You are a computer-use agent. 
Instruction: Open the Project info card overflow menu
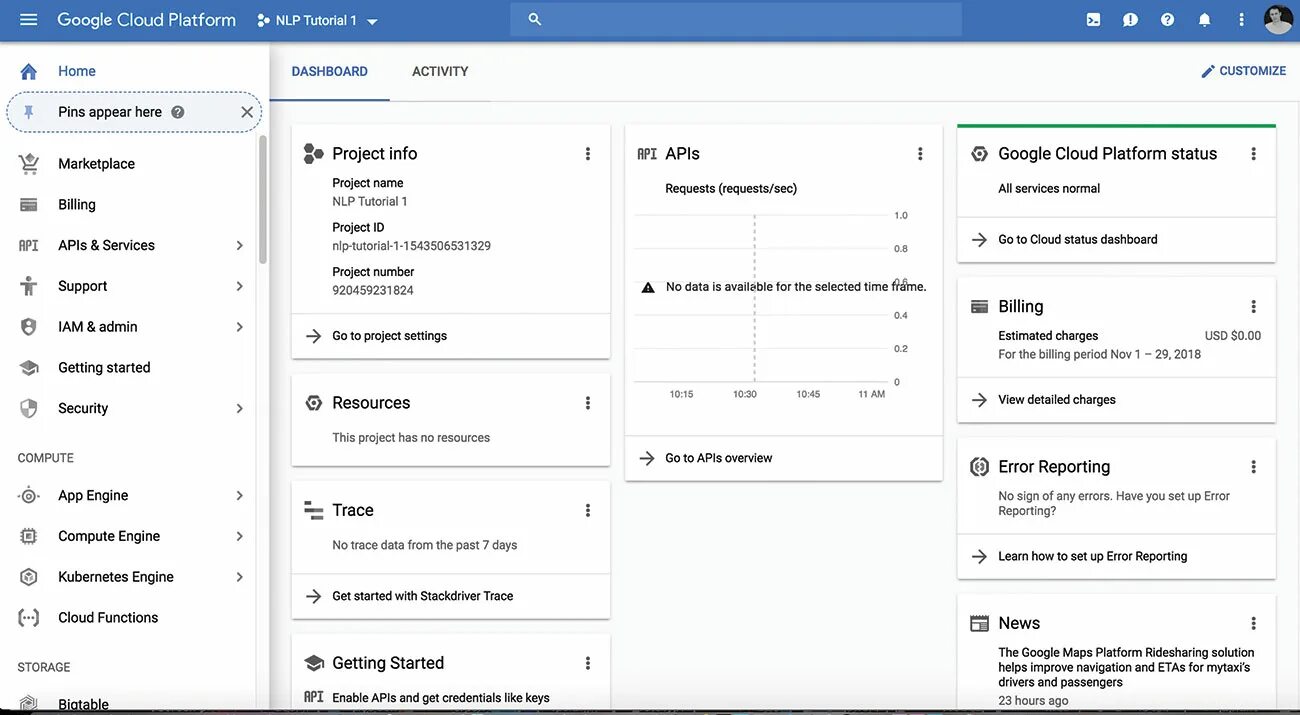pos(587,152)
